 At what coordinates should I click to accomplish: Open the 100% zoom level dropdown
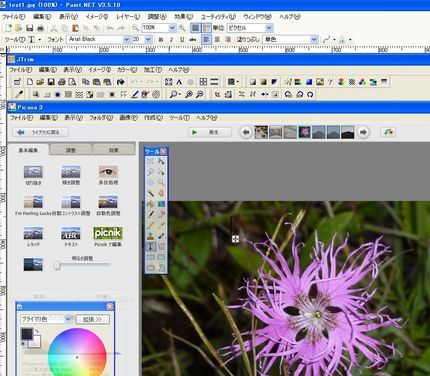pos(172,28)
